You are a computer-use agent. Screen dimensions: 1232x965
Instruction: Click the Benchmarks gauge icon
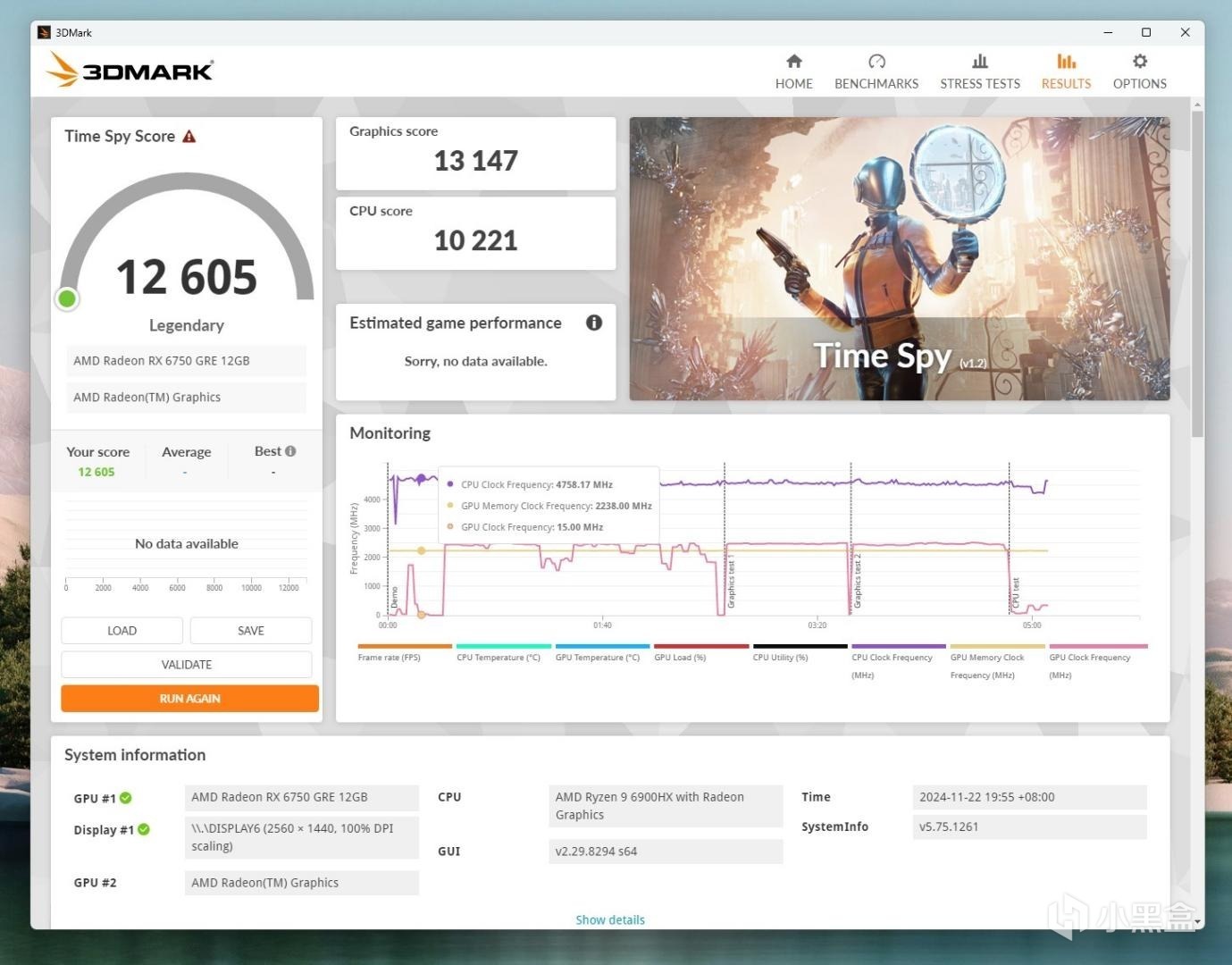[x=876, y=61]
